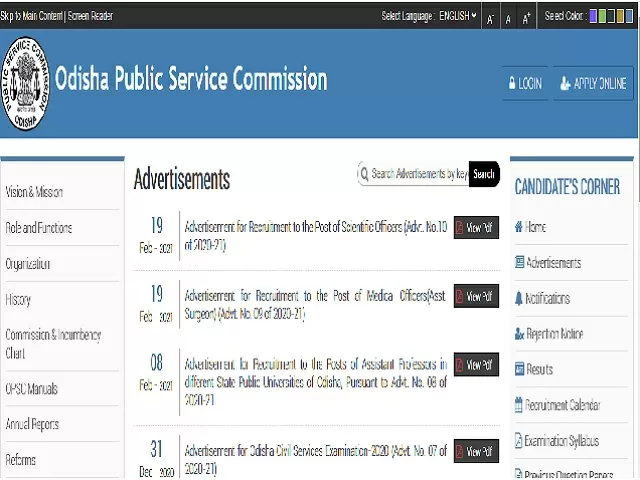Select the dark gray color theme swatch
This screenshot has height=480, width=640.
(x=611, y=16)
